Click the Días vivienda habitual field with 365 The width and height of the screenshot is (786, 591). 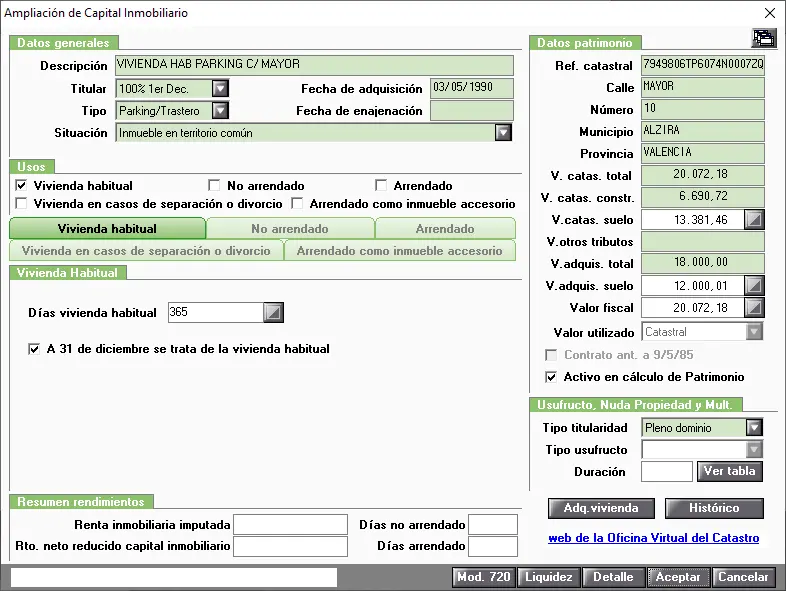click(x=216, y=312)
